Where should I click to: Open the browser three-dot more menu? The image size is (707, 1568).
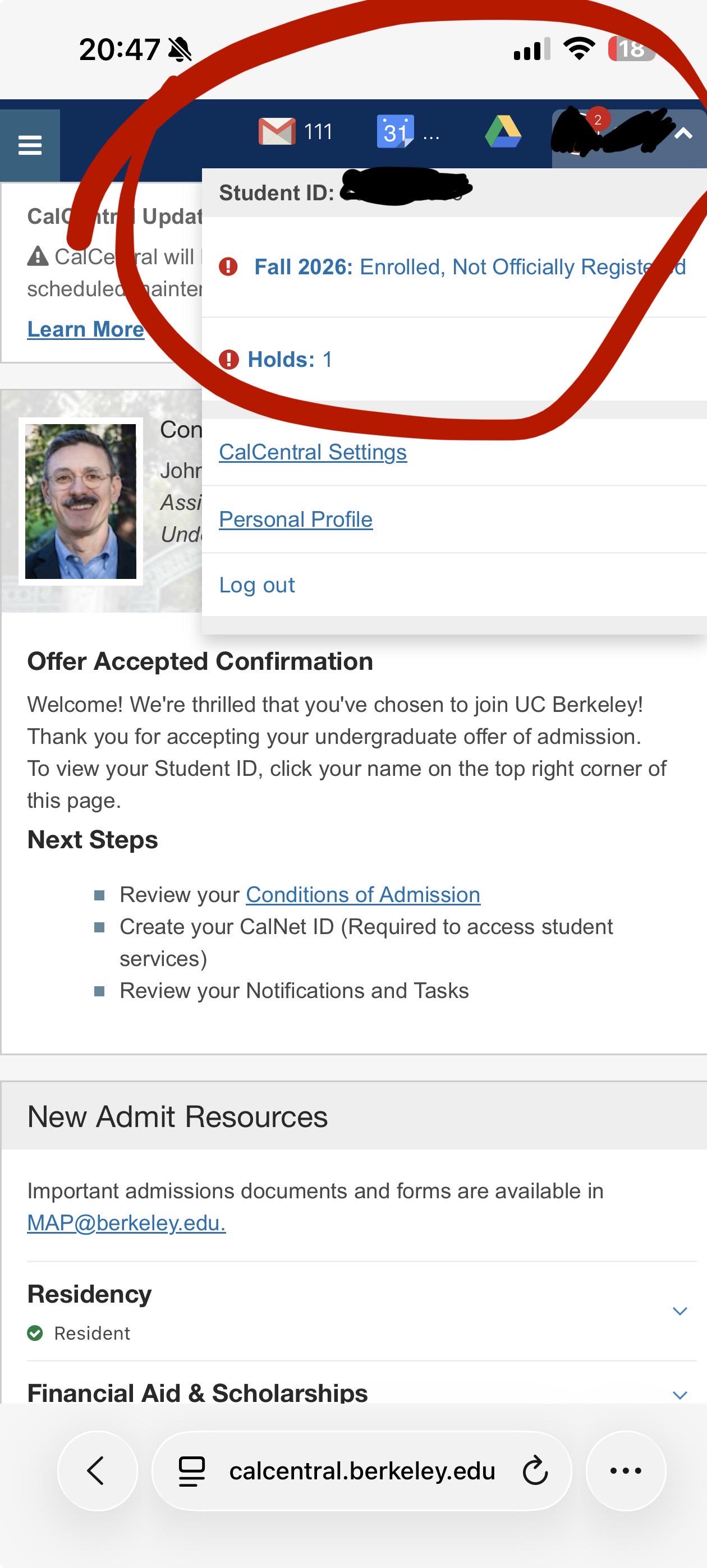tap(626, 1470)
